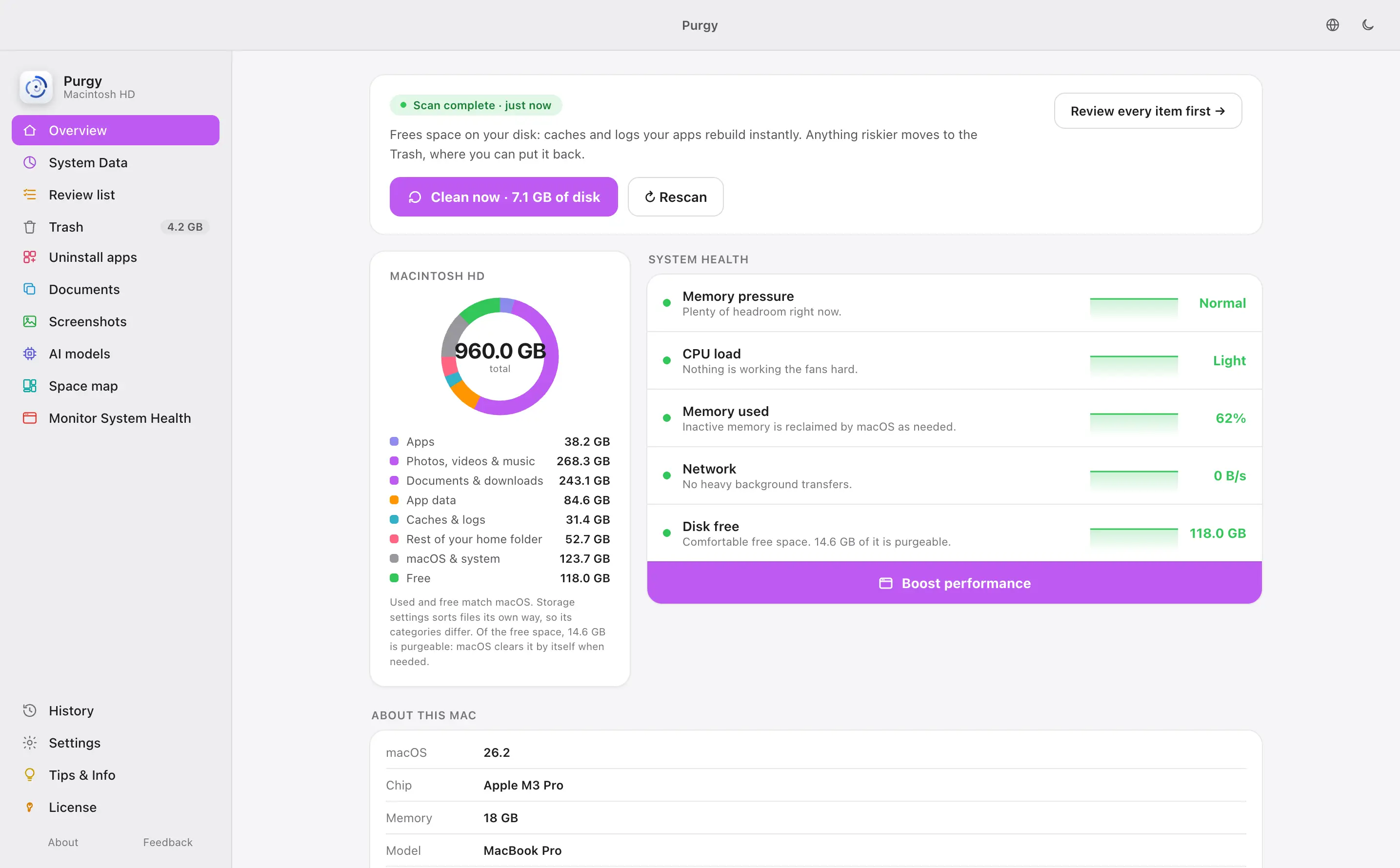
Task: Open Uninstall apps page
Action: pyautogui.click(x=116, y=257)
